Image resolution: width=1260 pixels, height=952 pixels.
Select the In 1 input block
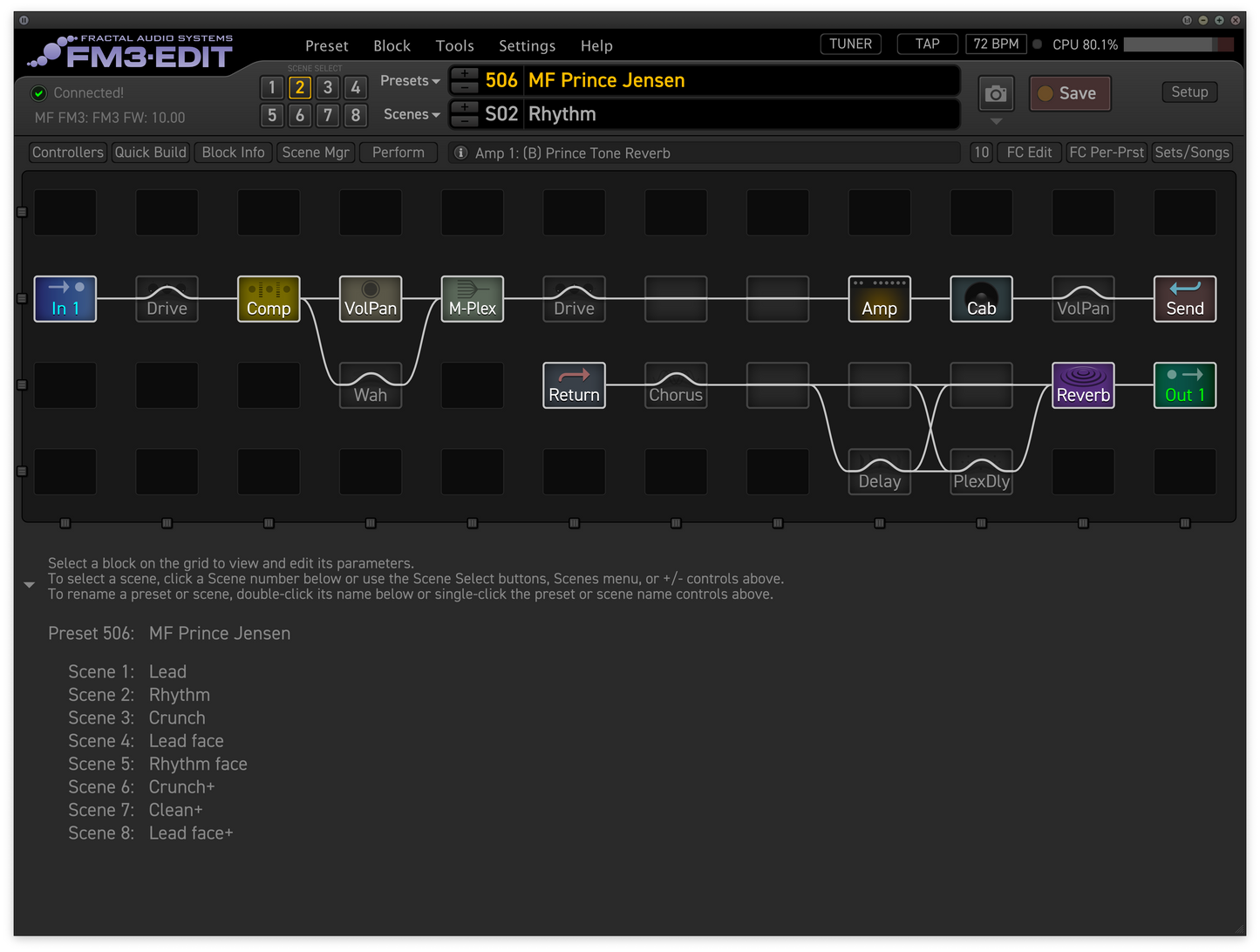(65, 299)
